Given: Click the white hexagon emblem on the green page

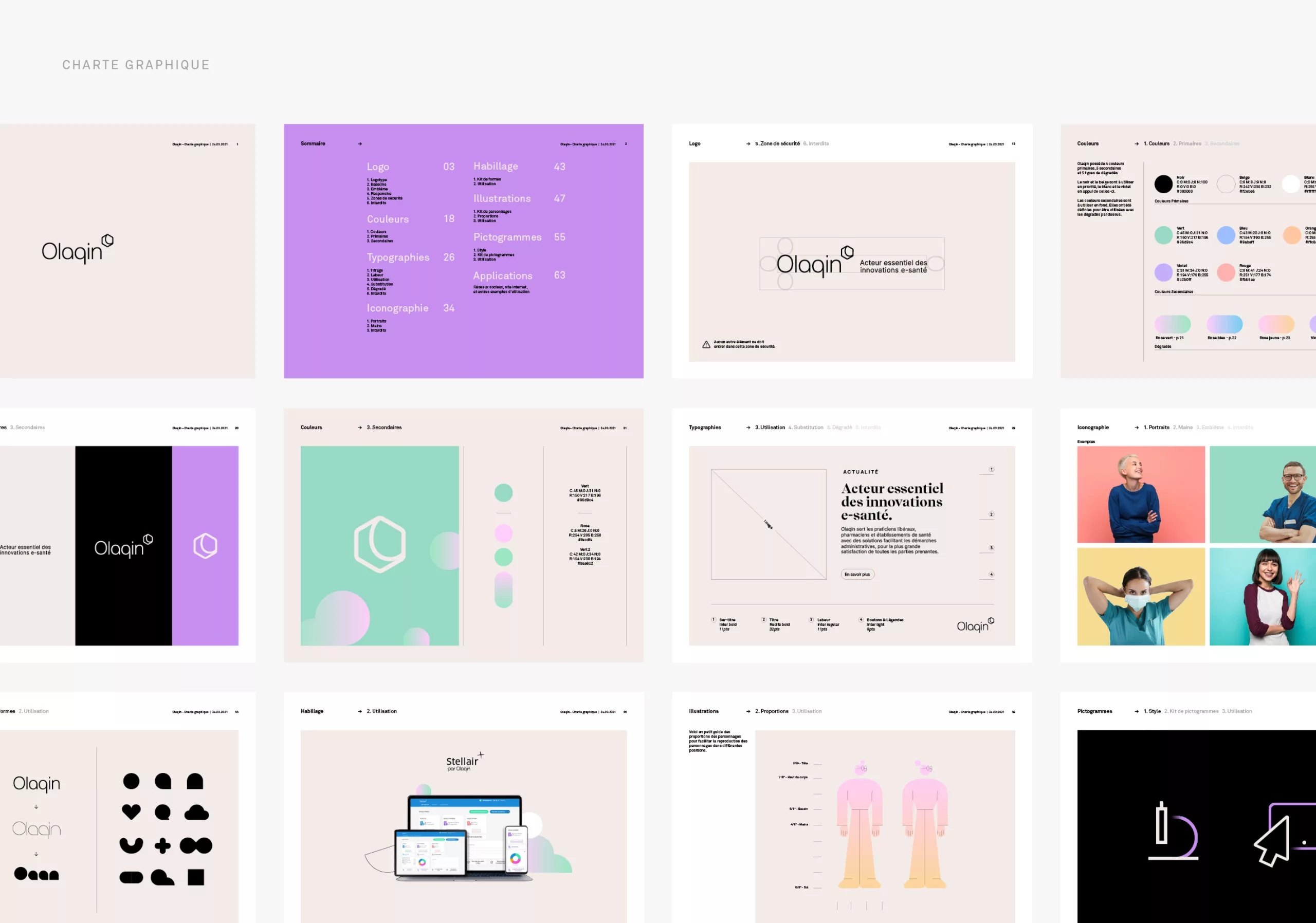Looking at the screenshot, I should click(380, 544).
